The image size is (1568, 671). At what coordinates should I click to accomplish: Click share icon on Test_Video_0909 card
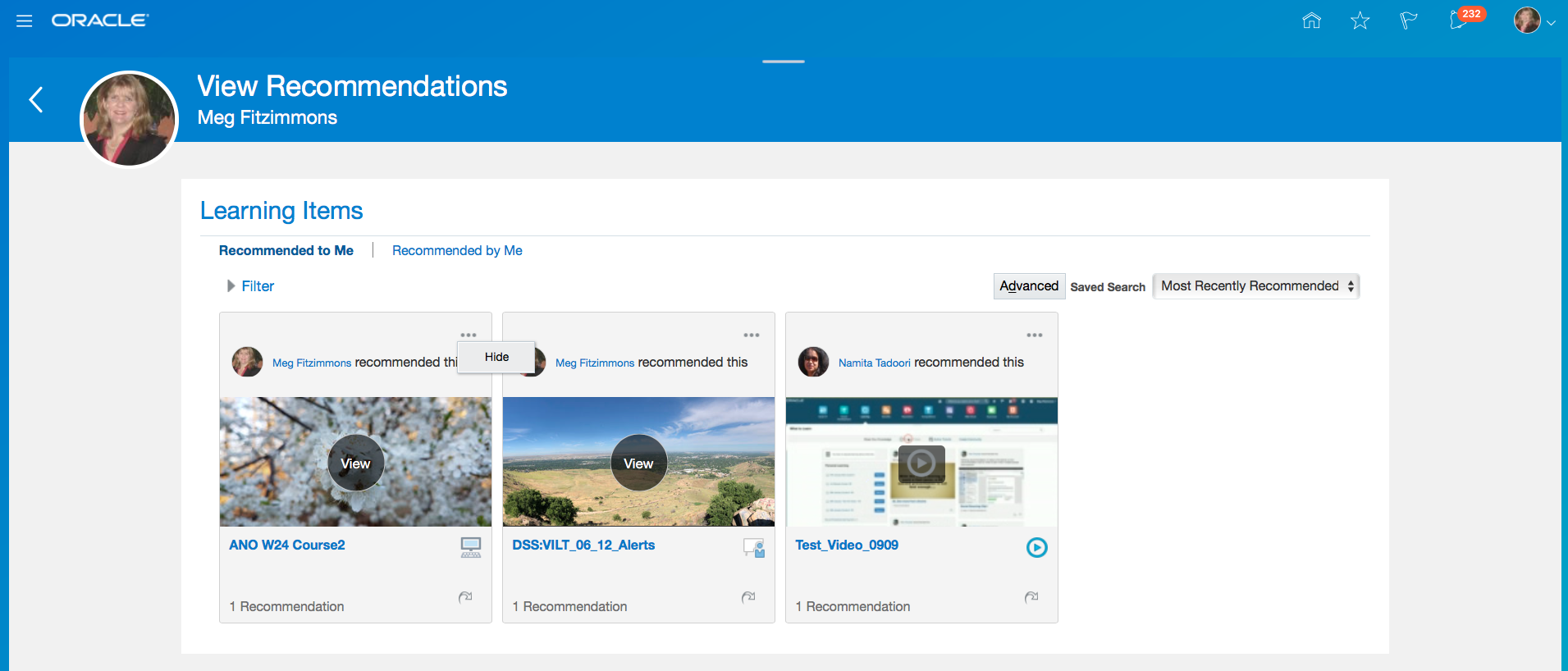click(x=1031, y=597)
